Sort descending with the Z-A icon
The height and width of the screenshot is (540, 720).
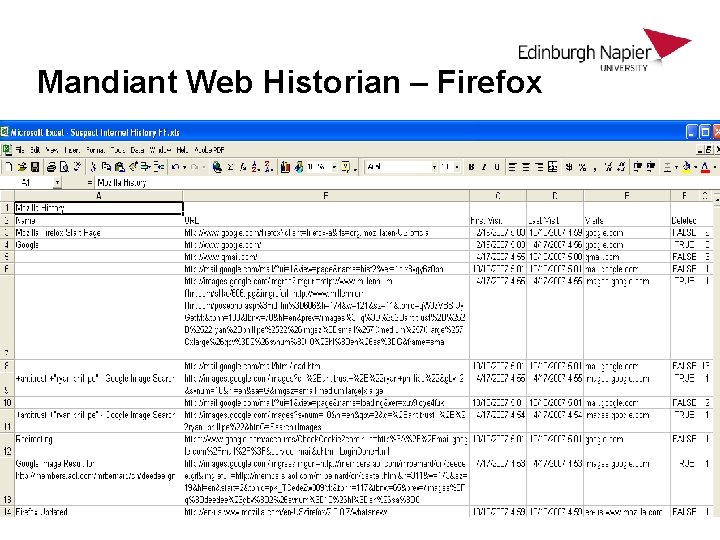268,167
